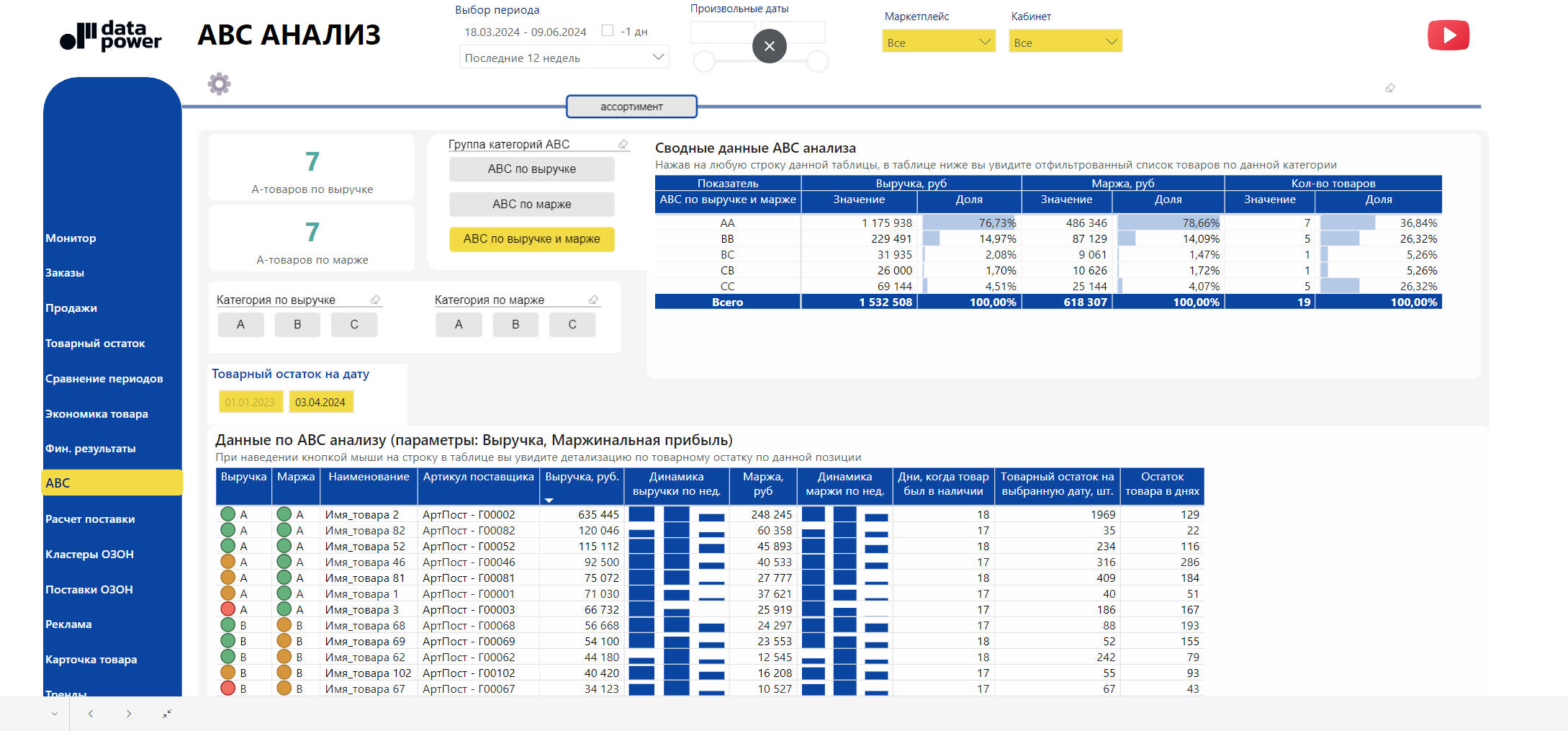Screen dimensions: 1568x731
Task: Open the Последние 12 недель period dropdown
Action: pyautogui.click(x=564, y=58)
